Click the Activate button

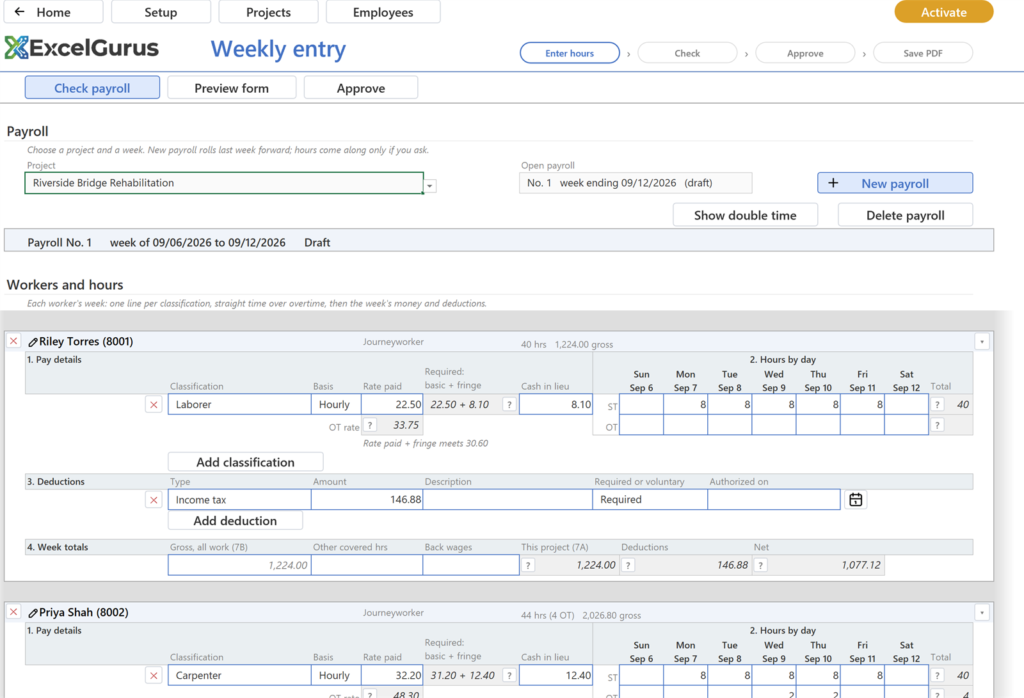[x=944, y=12]
